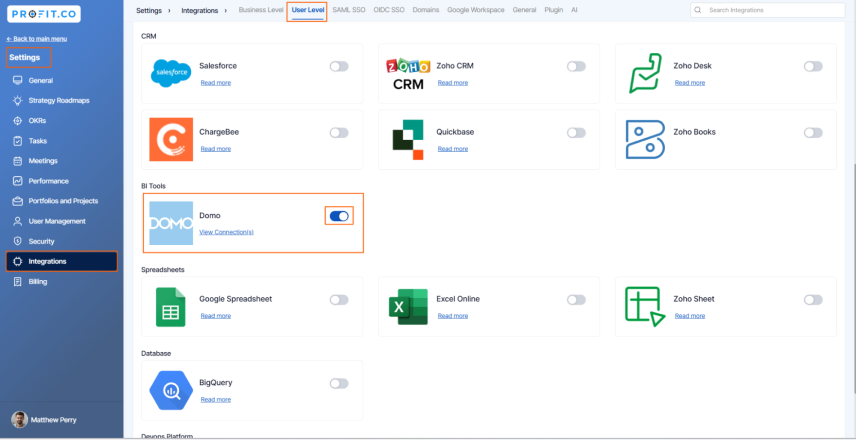Click the Billing receipt icon
856x440 pixels.
click(17, 282)
